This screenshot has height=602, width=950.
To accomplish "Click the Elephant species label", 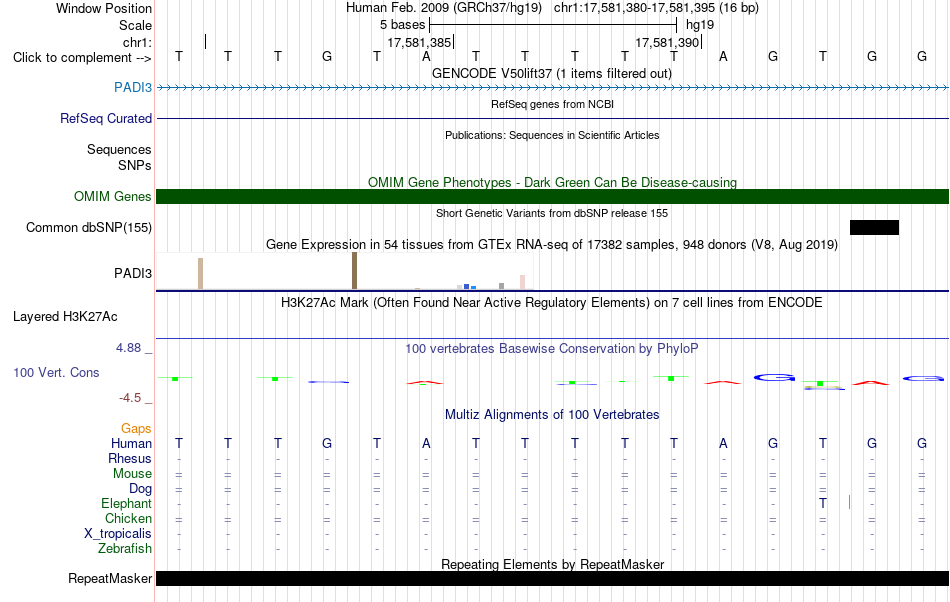I will coord(126,503).
